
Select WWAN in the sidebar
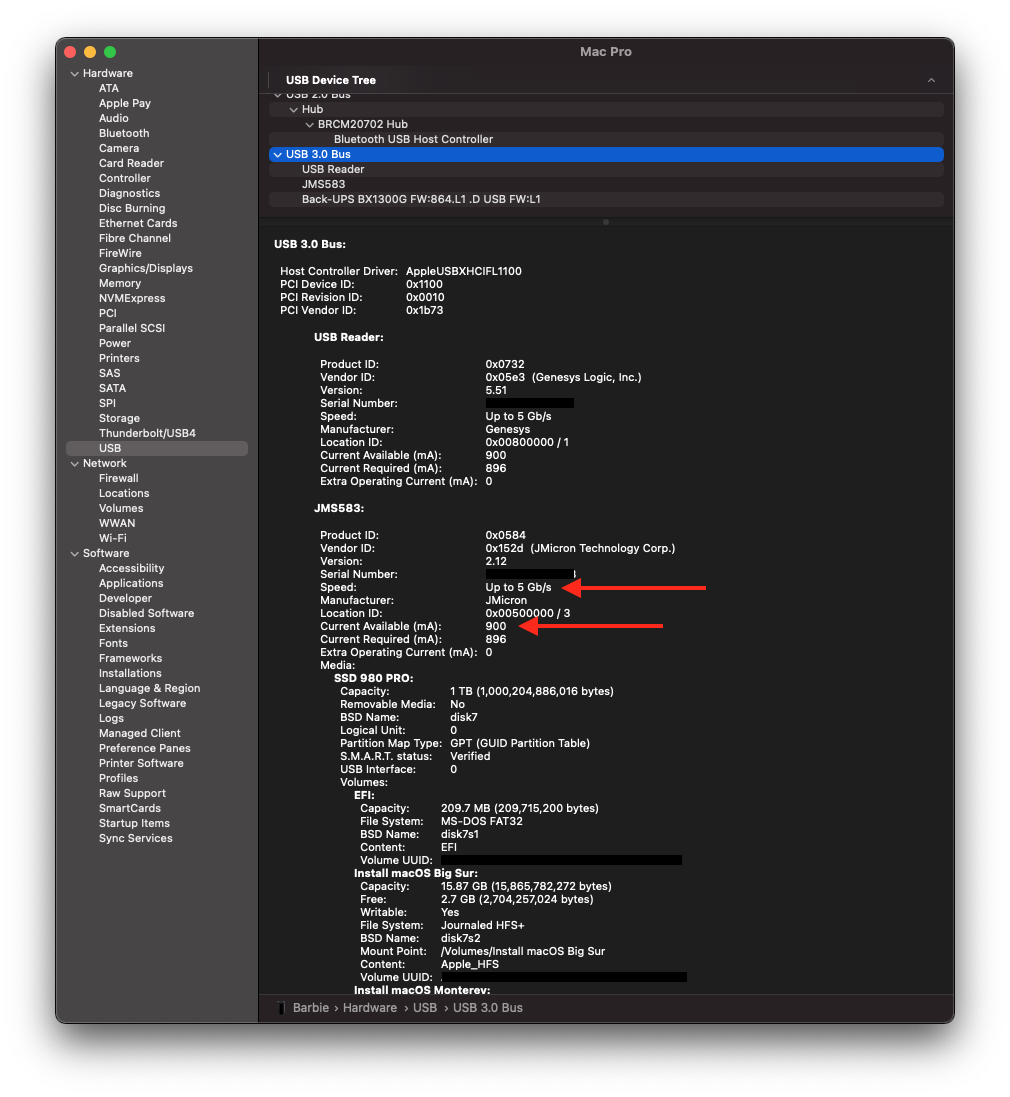coord(117,524)
